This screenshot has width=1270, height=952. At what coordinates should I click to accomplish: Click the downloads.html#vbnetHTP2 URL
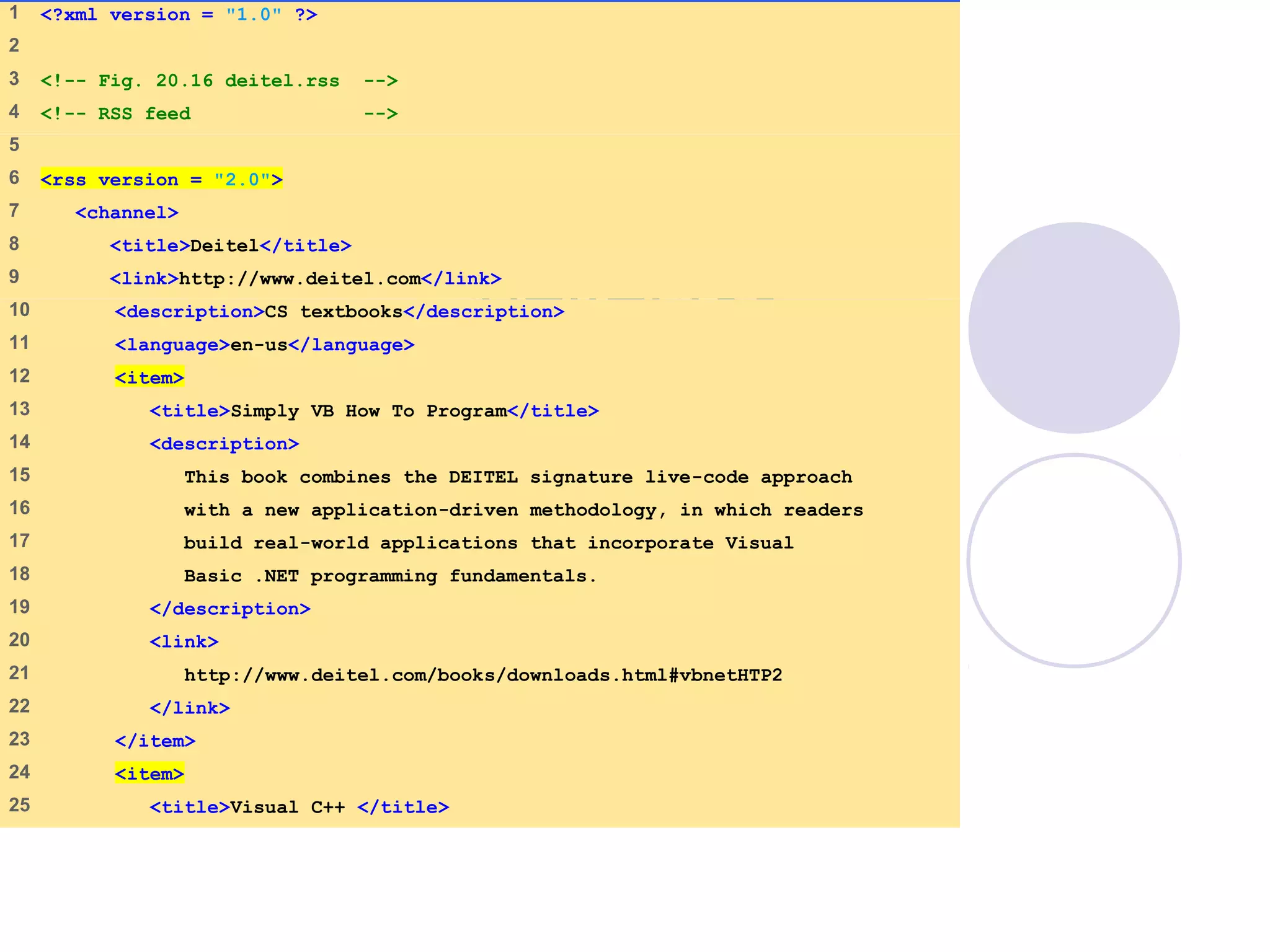tap(483, 674)
